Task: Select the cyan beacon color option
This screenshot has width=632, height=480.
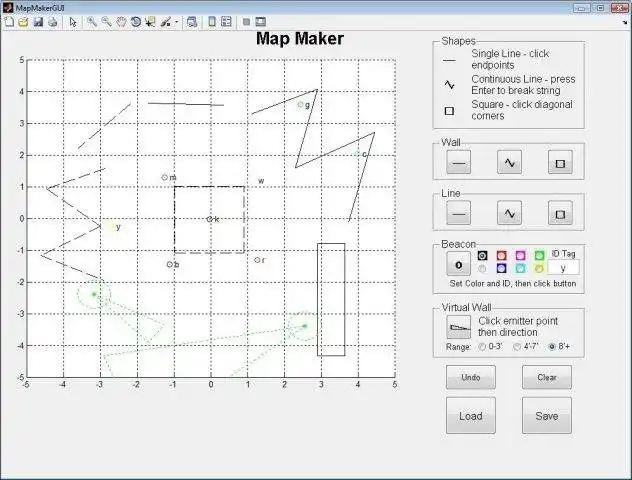Action: click(520, 268)
